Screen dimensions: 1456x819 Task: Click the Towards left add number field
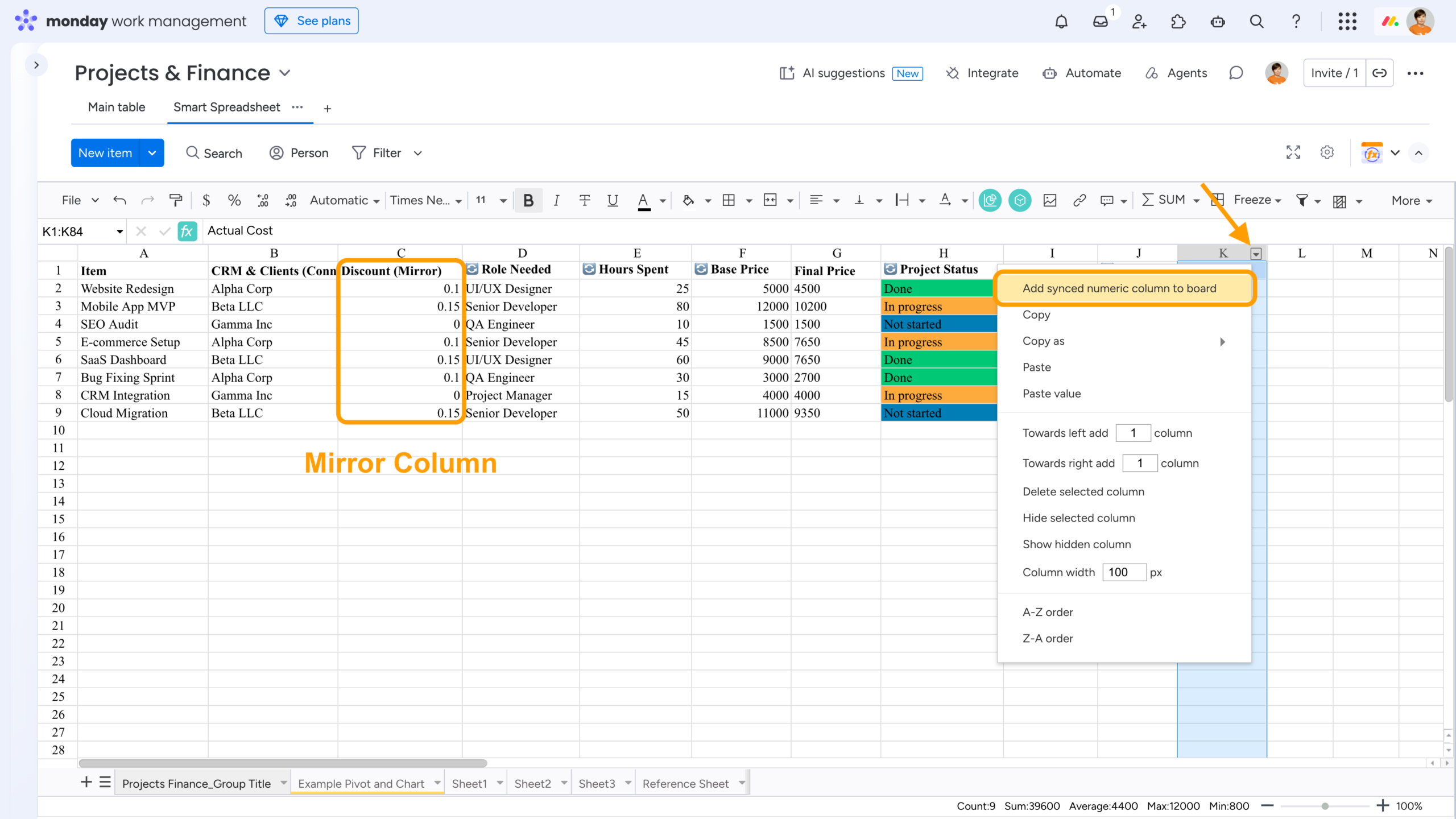coord(1133,433)
